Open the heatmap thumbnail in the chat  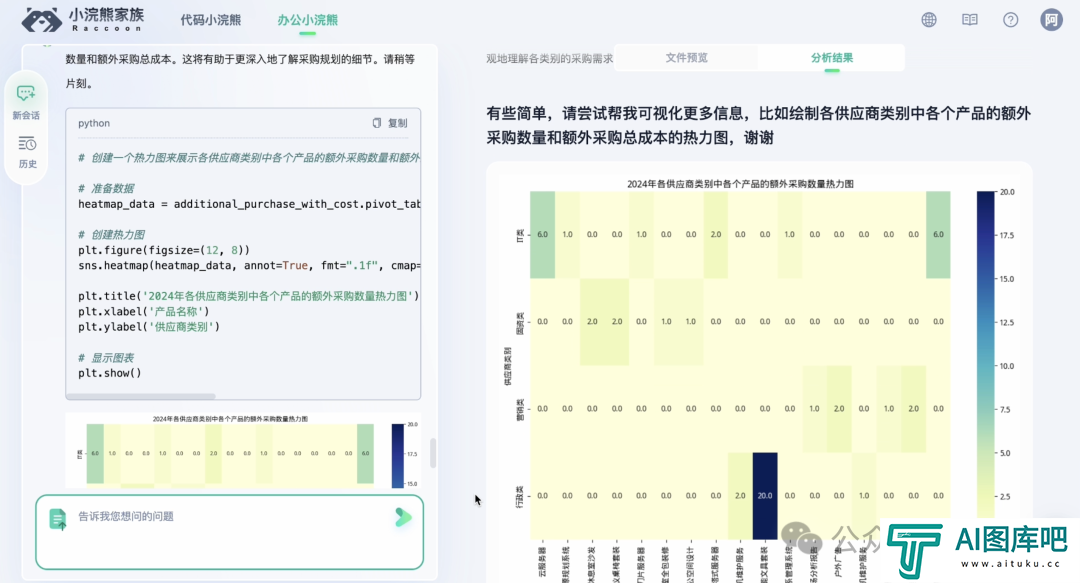(243, 450)
